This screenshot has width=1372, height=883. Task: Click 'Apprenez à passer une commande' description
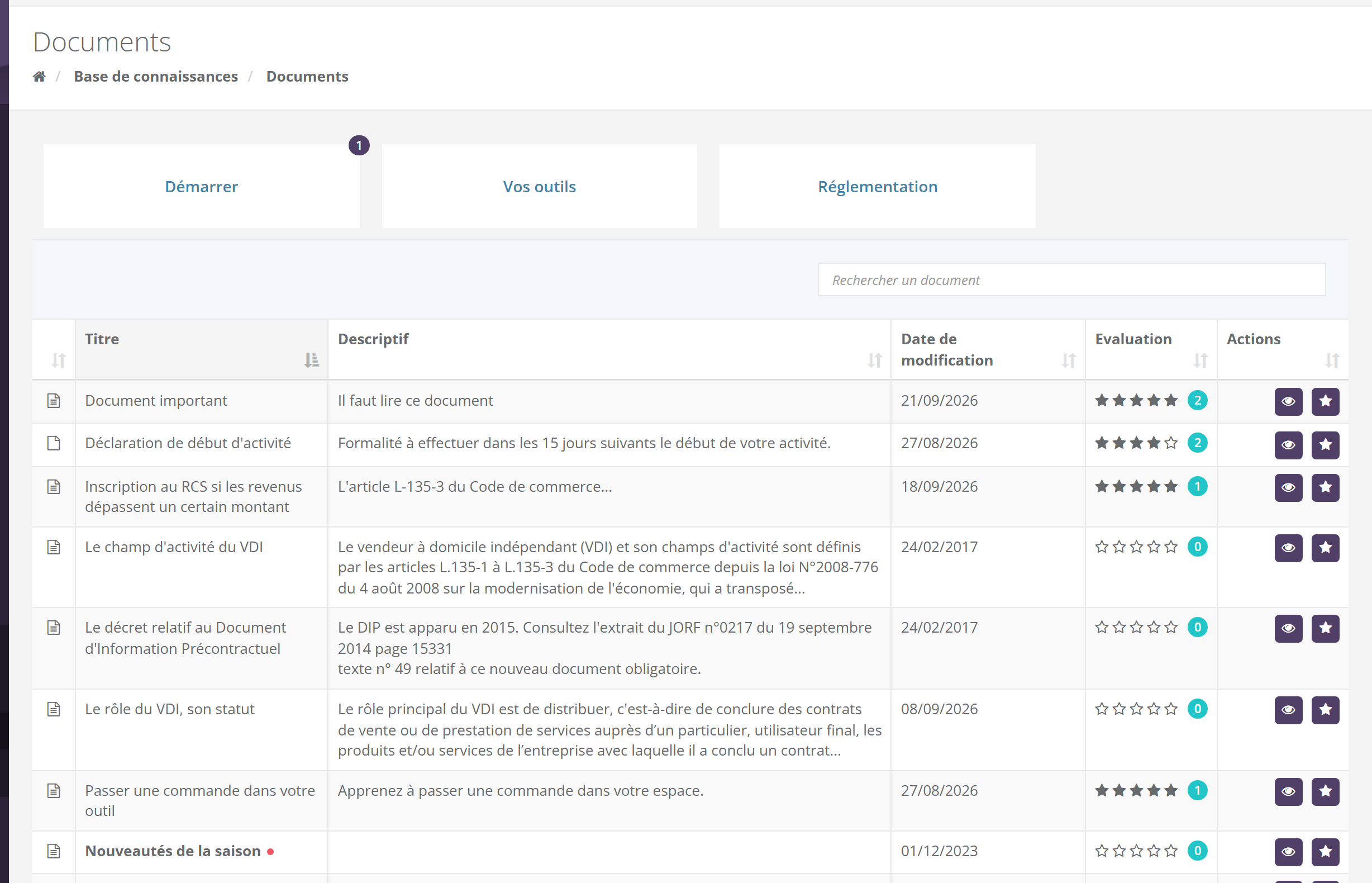coord(521,790)
